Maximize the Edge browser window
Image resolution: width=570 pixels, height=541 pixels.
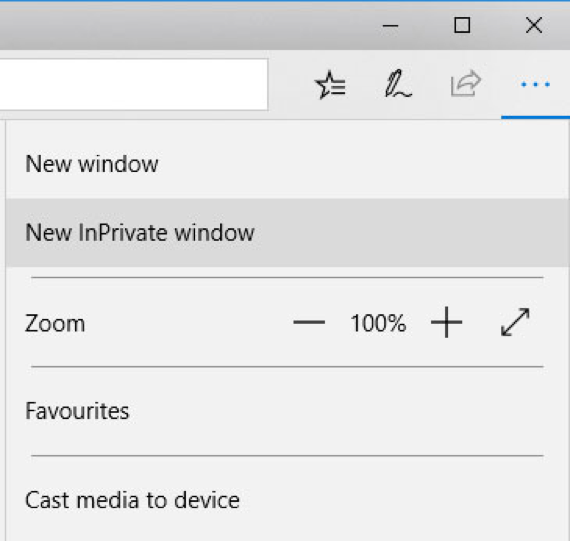(462, 26)
